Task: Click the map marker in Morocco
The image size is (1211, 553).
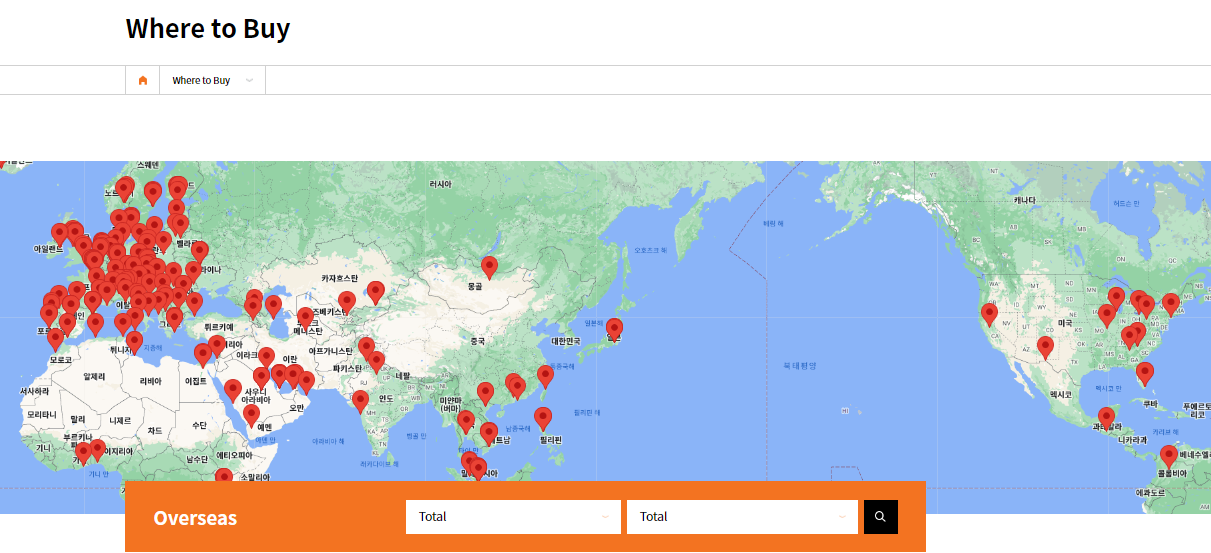Action: 56,339
